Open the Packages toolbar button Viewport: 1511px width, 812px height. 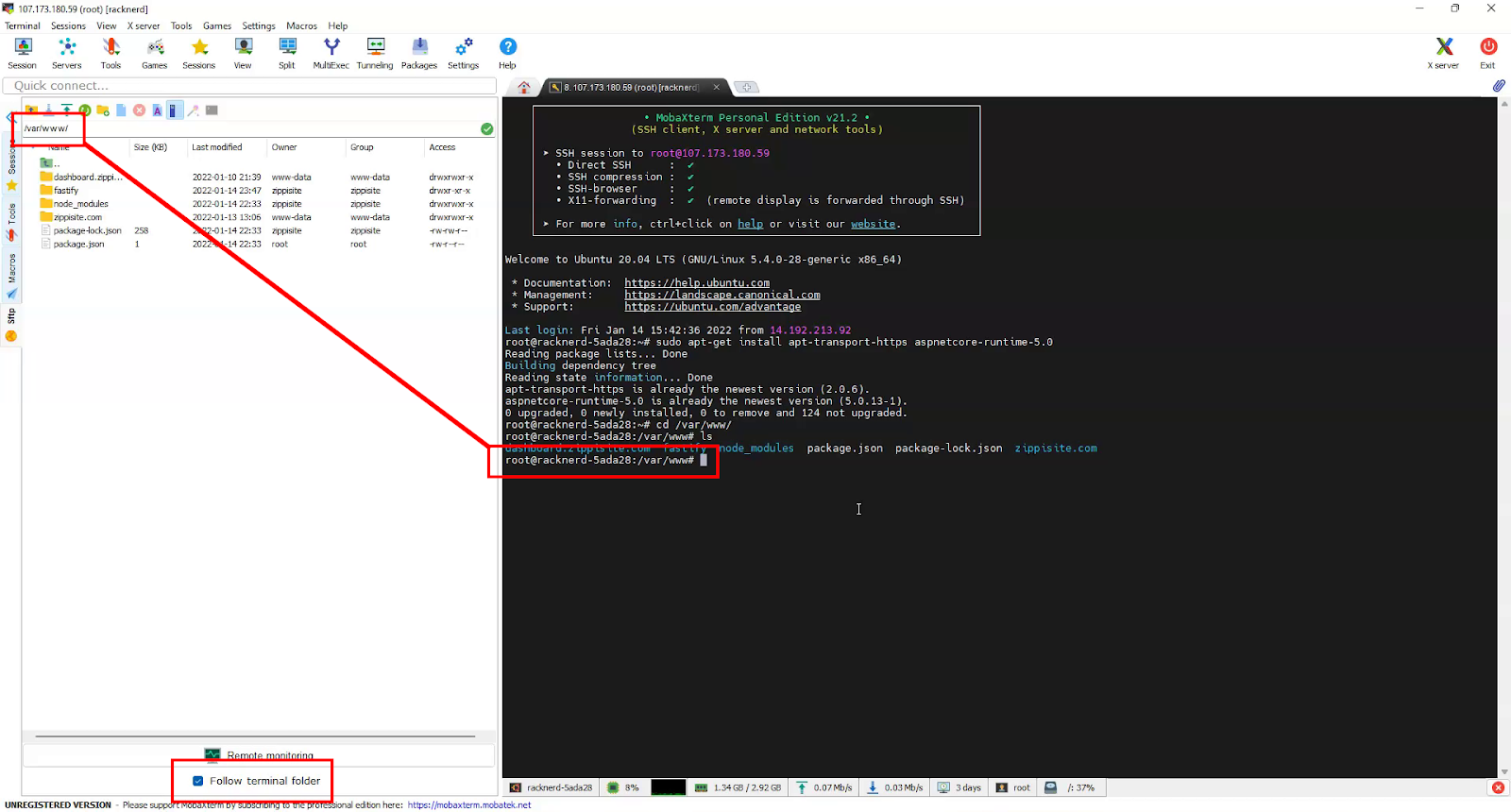tap(419, 54)
